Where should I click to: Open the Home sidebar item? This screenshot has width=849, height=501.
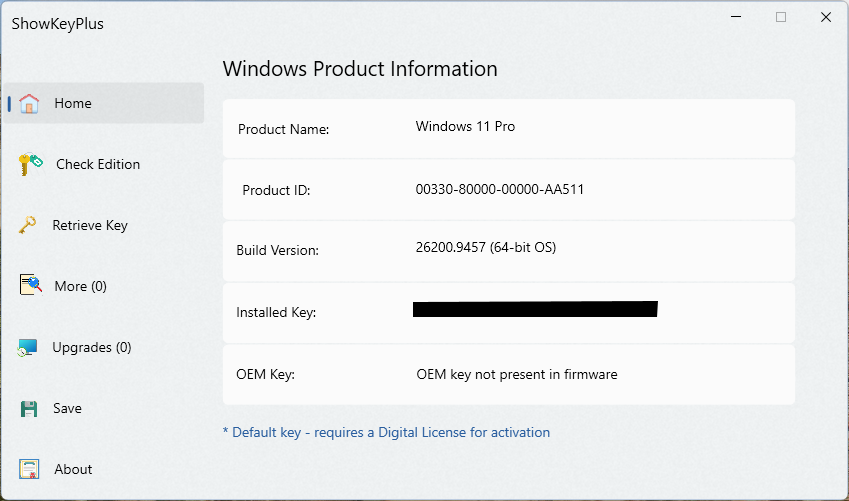pyautogui.click(x=103, y=103)
